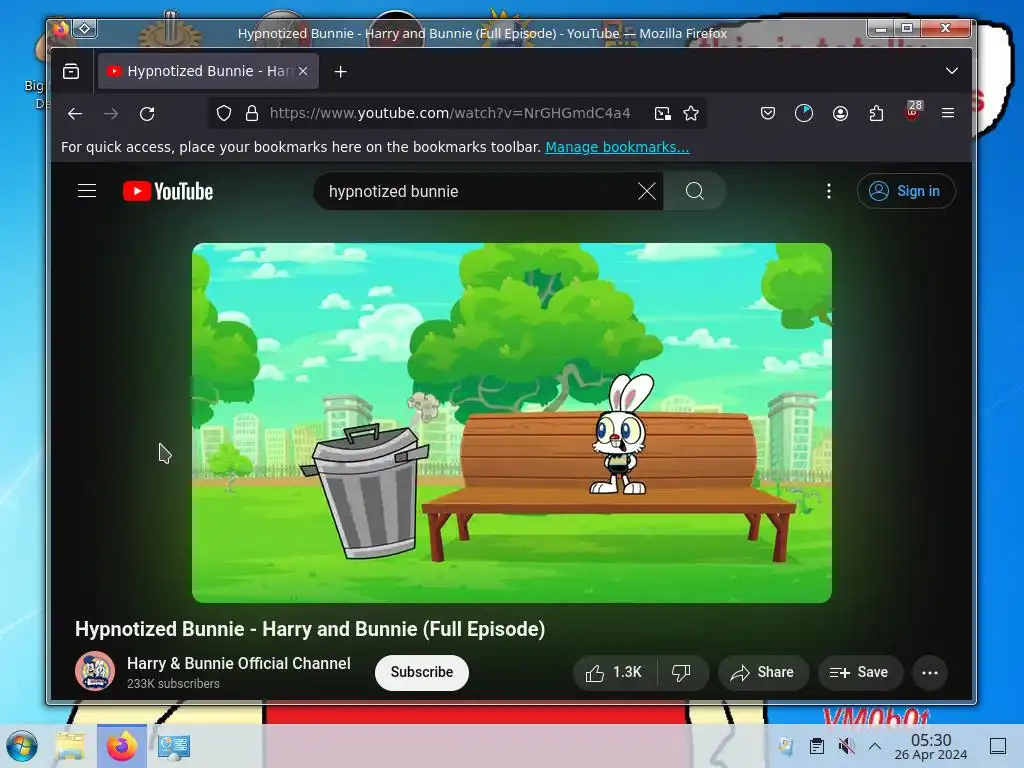Viewport: 1024px width, 768px height.
Task: Open the Windows-style Start menu
Action: 22,746
